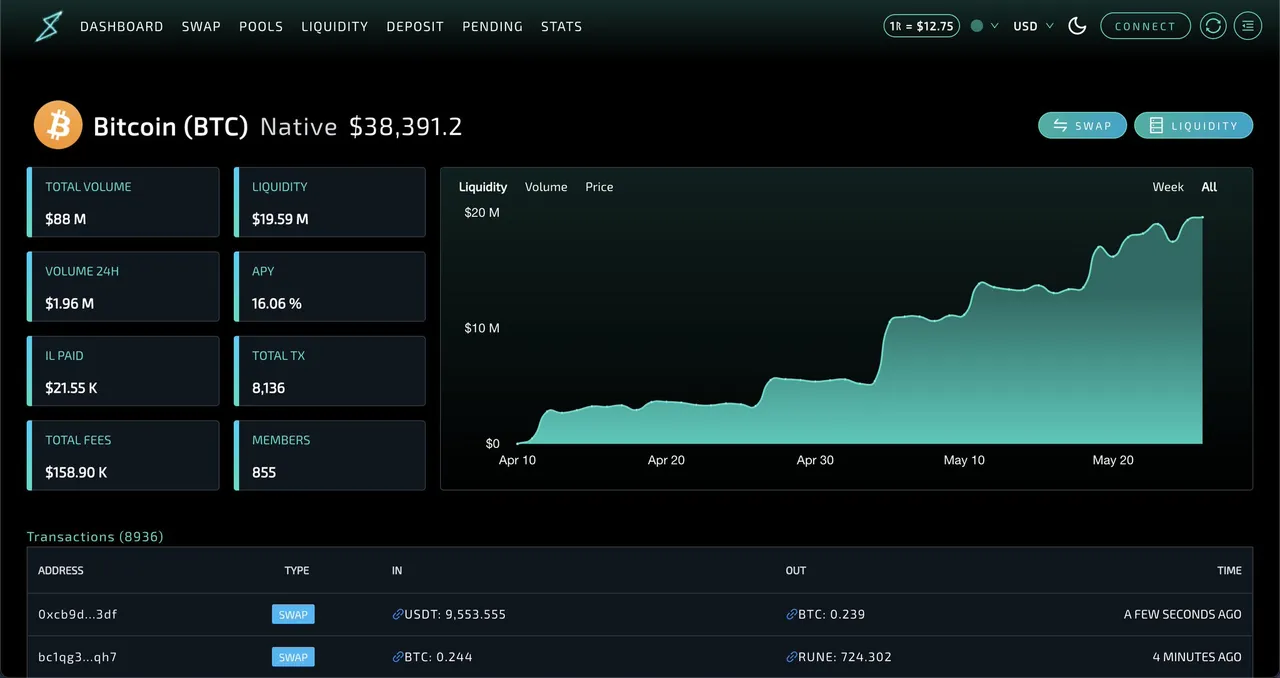Click the Time column header
Viewport: 1280px width, 678px height.
tap(1230, 571)
